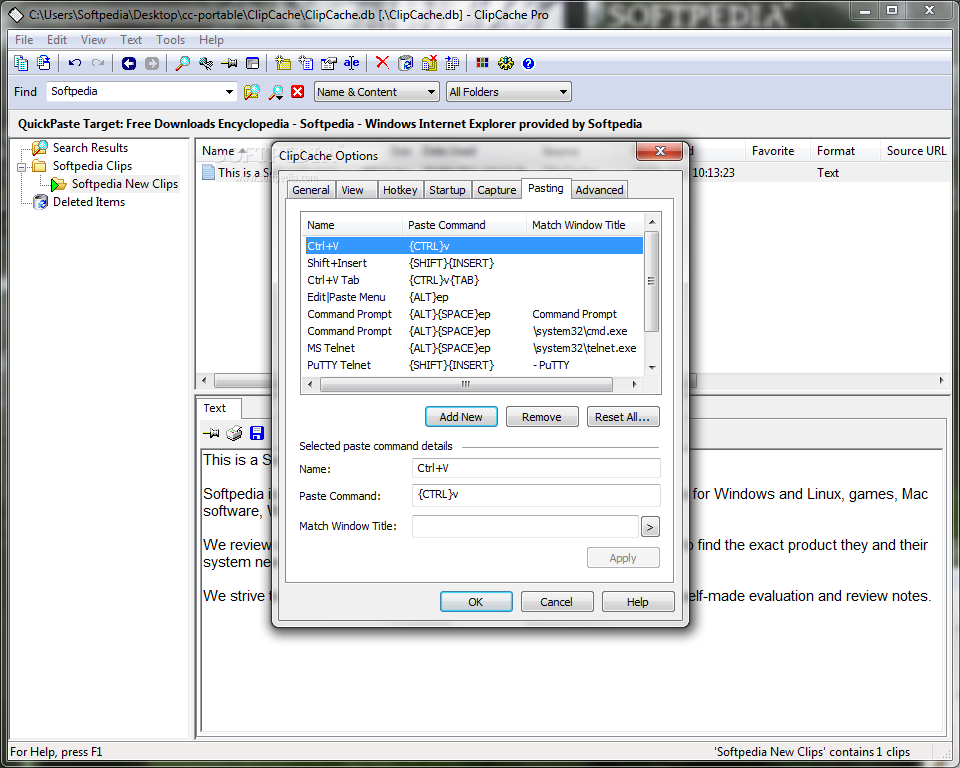Click the horizontal scrollbar of paste command list
Viewport: 960px width, 768px height.
click(471, 385)
